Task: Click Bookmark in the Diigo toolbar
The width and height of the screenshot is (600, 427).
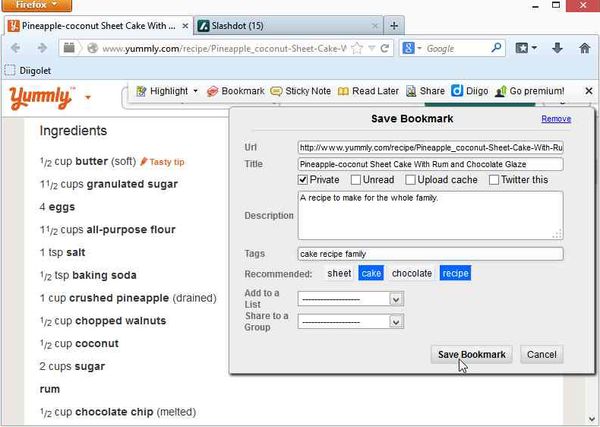Action: pos(235,91)
